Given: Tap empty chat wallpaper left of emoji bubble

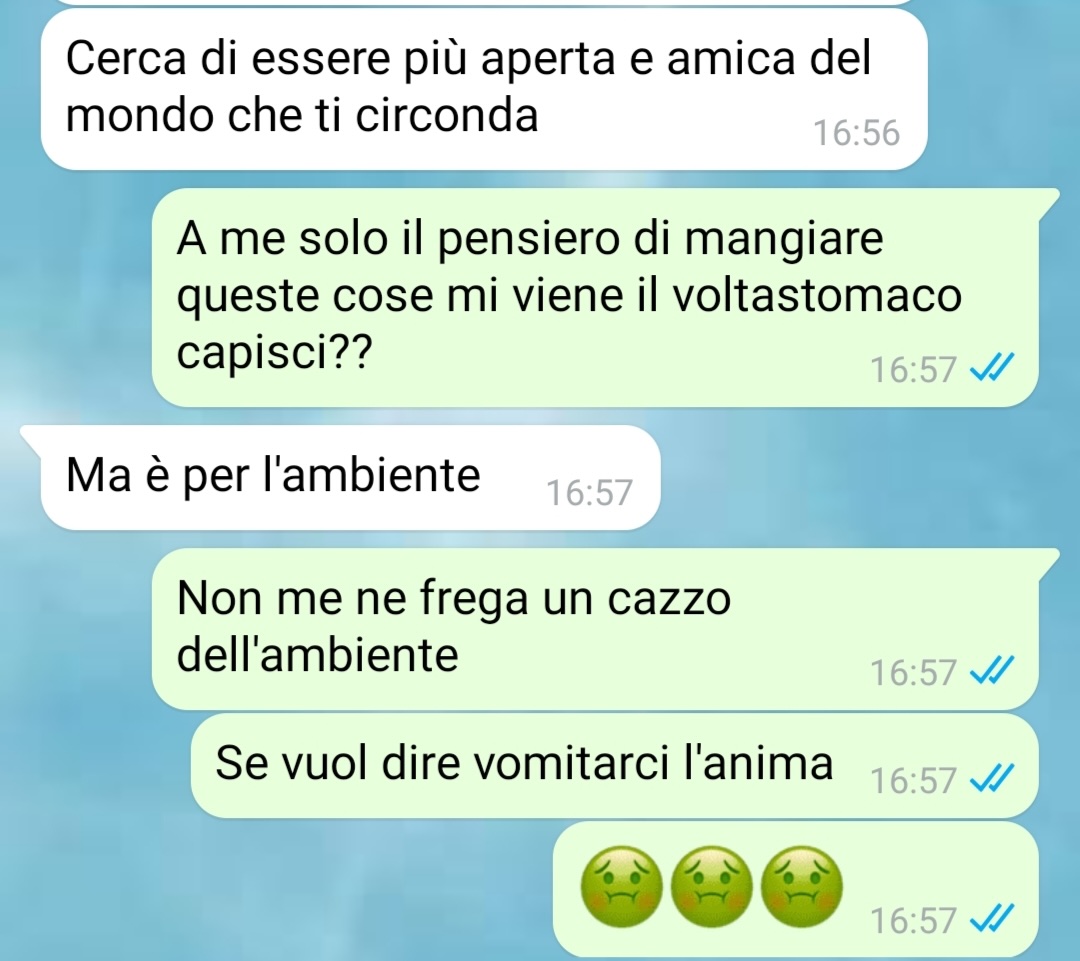Looking at the screenshot, I should 276,889.
